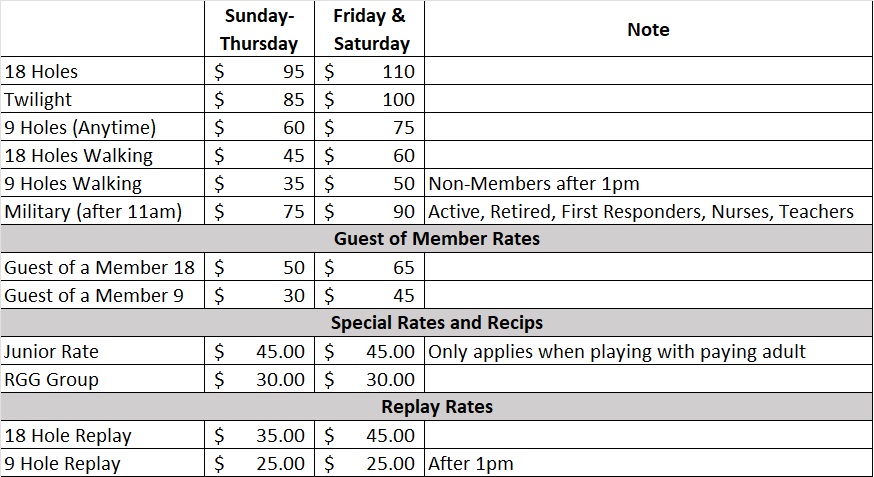Click the Replay Rates section header
Viewport: 874px width, 477px height.
tap(436, 406)
